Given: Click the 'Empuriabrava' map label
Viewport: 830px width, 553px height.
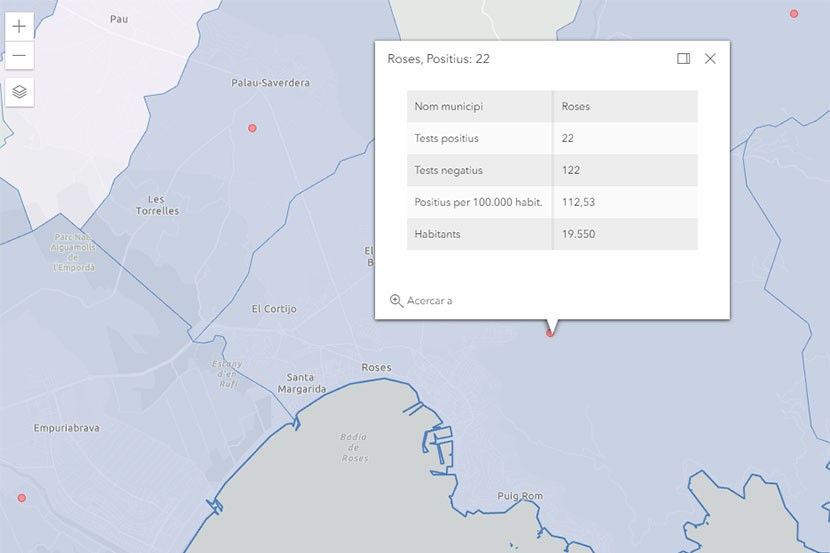Looking at the screenshot, I should [x=67, y=428].
